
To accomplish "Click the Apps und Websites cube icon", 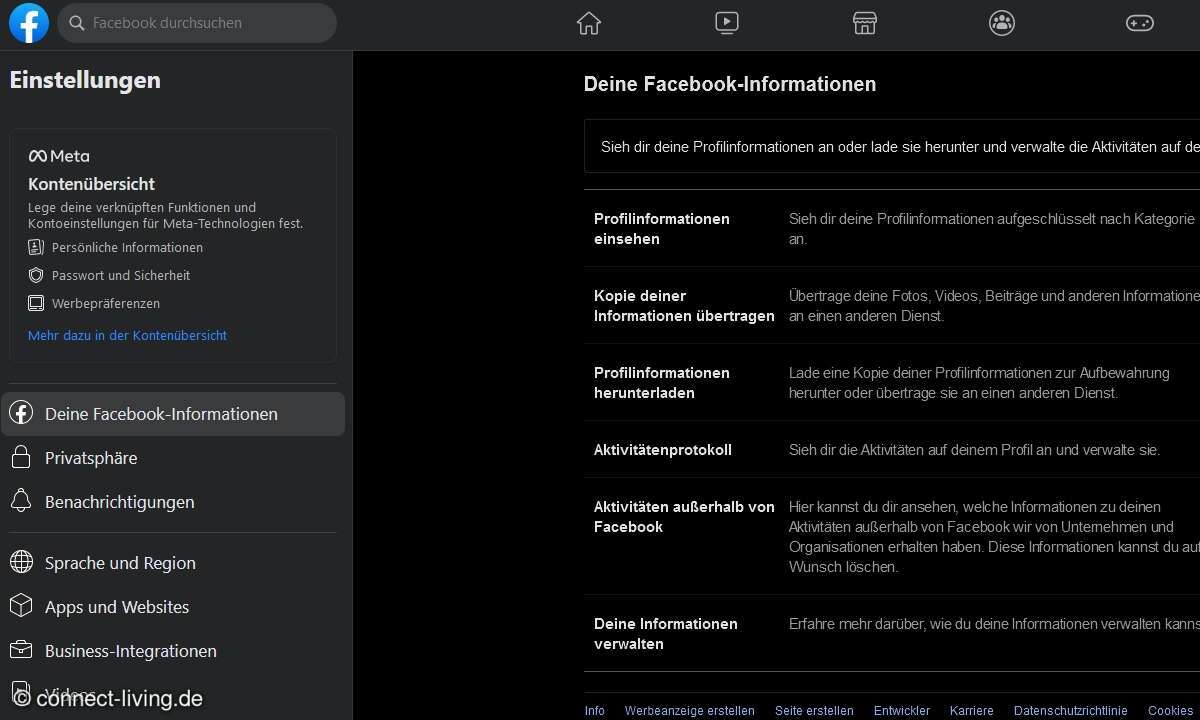I will point(21,606).
